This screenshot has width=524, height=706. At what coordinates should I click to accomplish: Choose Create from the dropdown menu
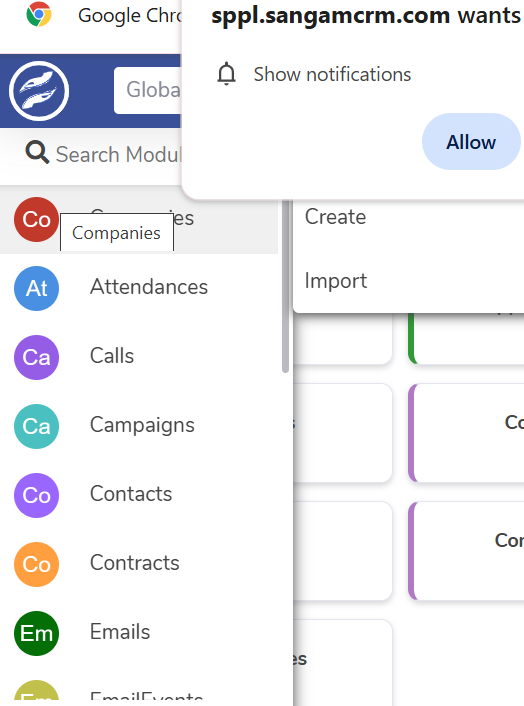tap(335, 217)
